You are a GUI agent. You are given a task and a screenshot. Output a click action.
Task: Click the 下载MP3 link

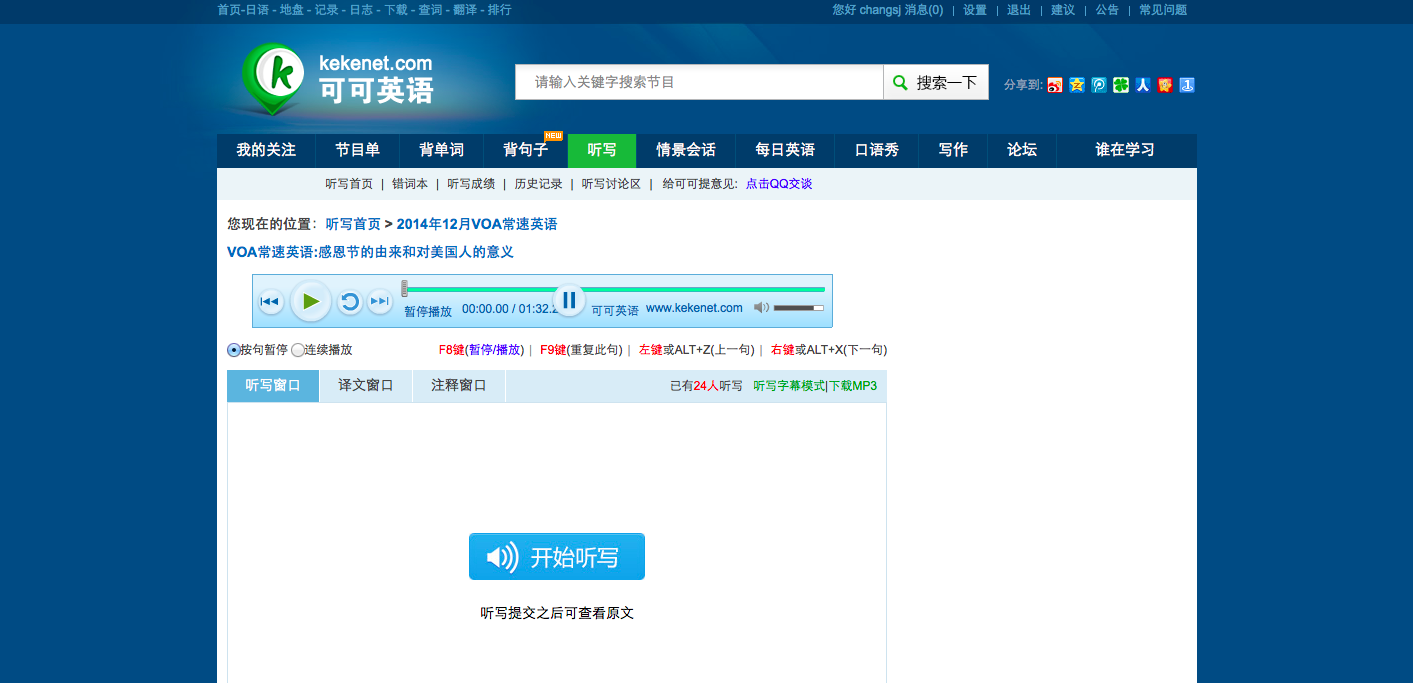pyautogui.click(x=852, y=386)
